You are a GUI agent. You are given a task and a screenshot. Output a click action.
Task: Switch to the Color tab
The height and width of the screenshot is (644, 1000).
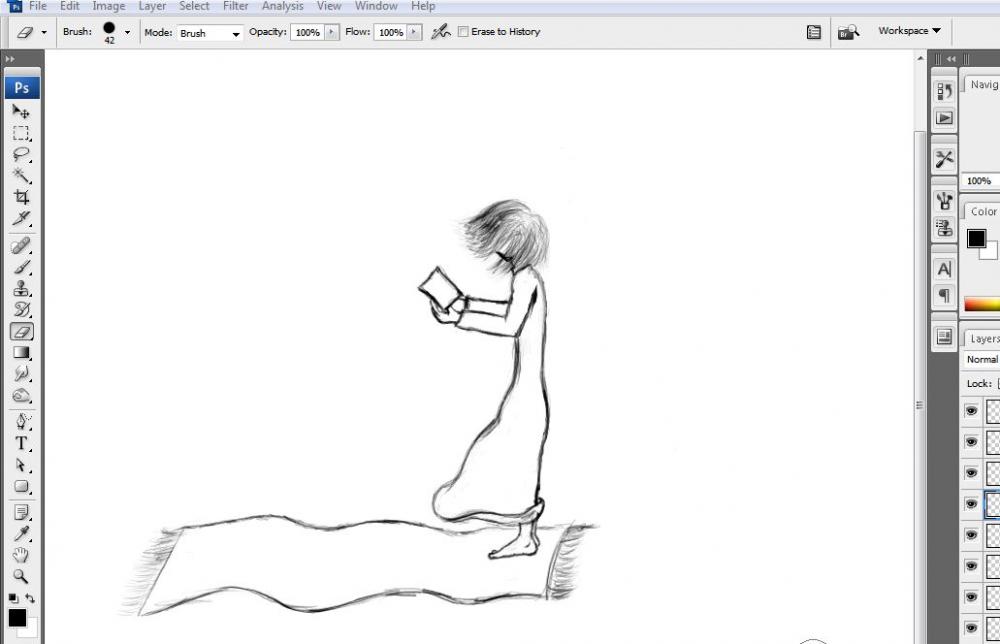983,211
